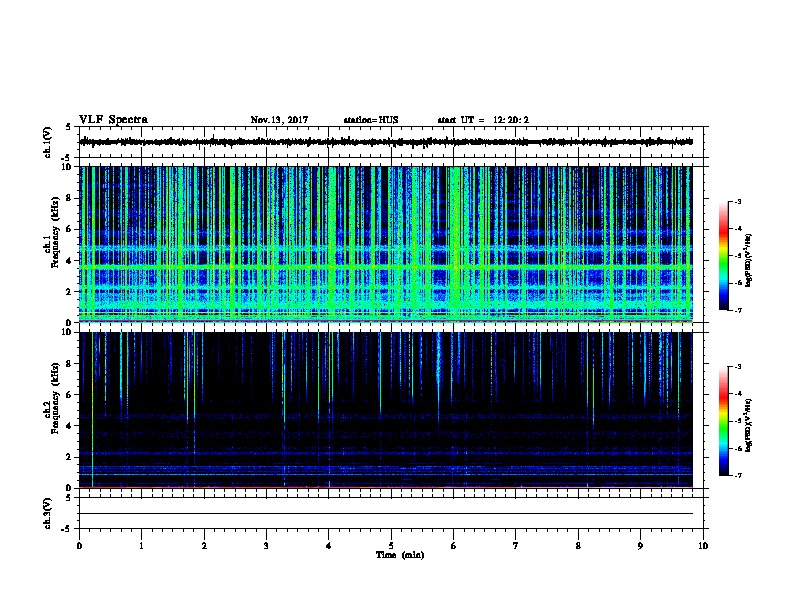Click time axis tick label "2"
This screenshot has width=792, height=612.
[x=204, y=545]
